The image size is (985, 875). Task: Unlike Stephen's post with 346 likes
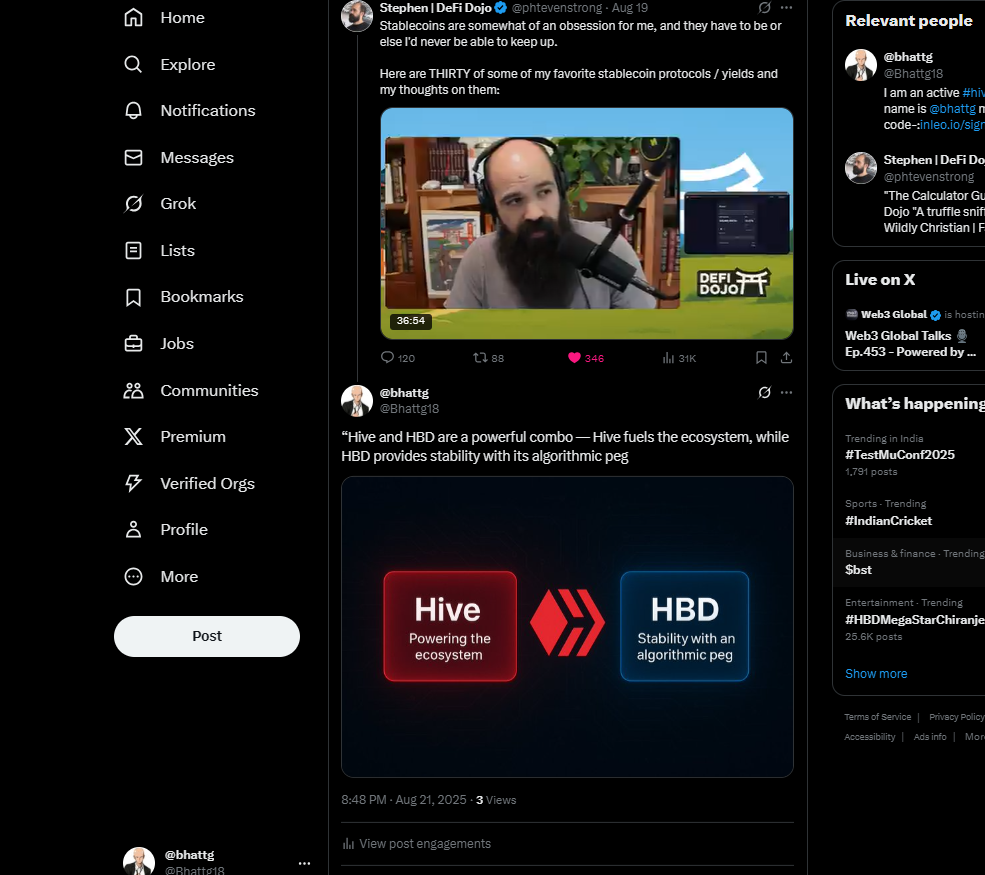tap(585, 358)
